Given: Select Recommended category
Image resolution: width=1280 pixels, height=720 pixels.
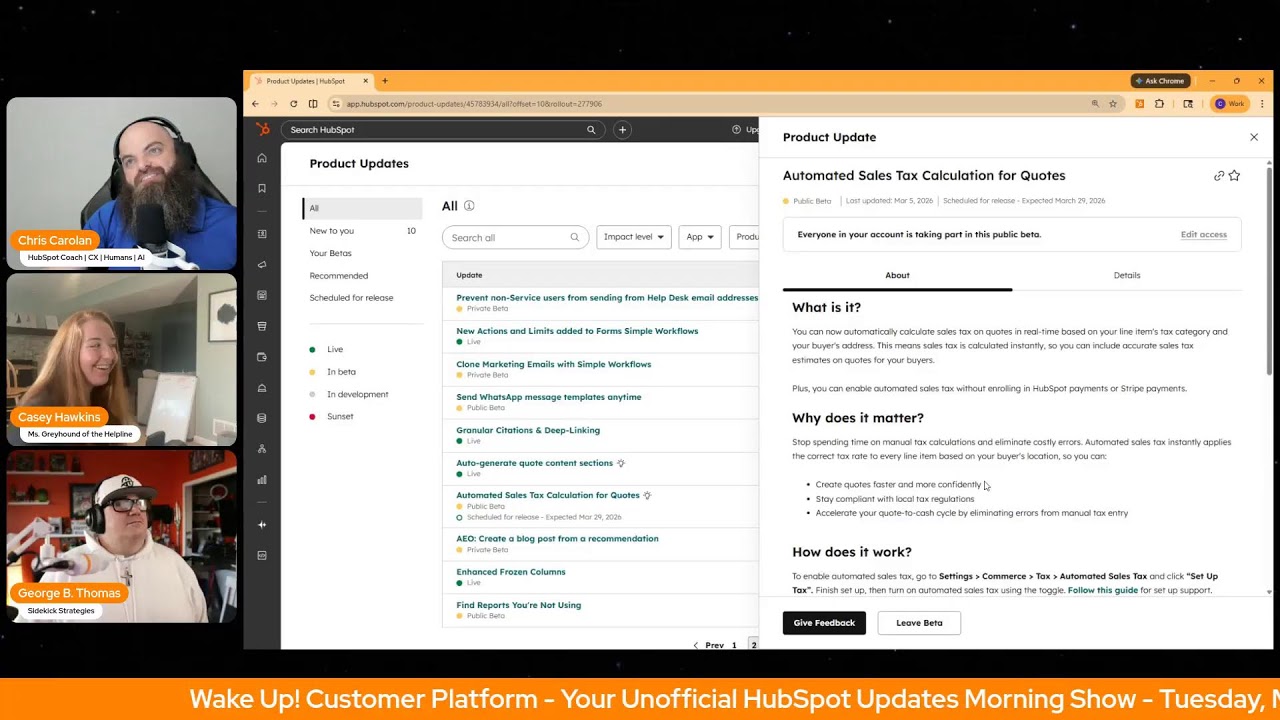Looking at the screenshot, I should 339,275.
